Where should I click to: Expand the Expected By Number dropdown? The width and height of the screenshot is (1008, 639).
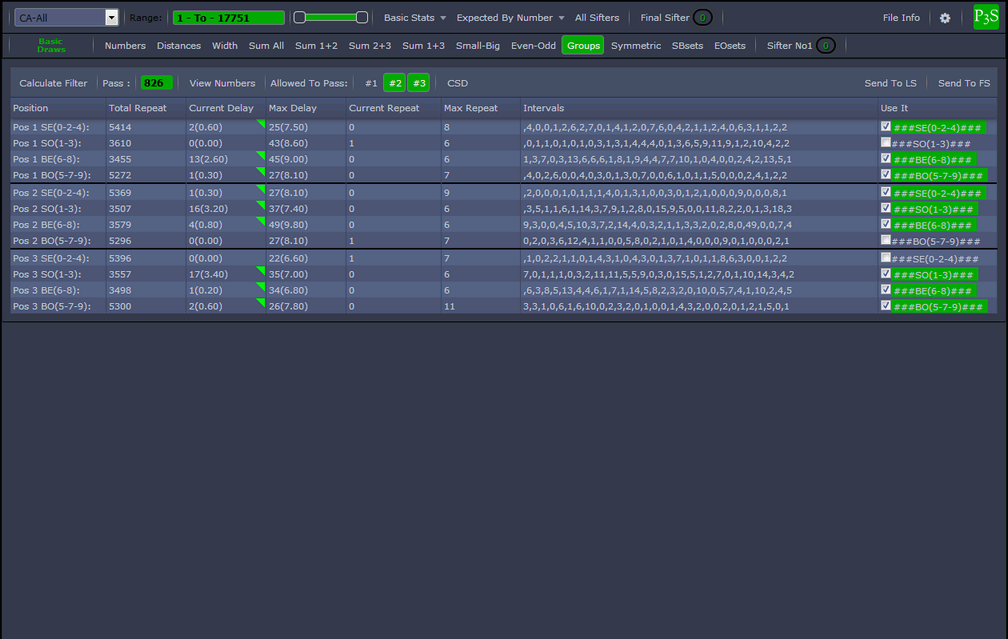tap(510, 18)
